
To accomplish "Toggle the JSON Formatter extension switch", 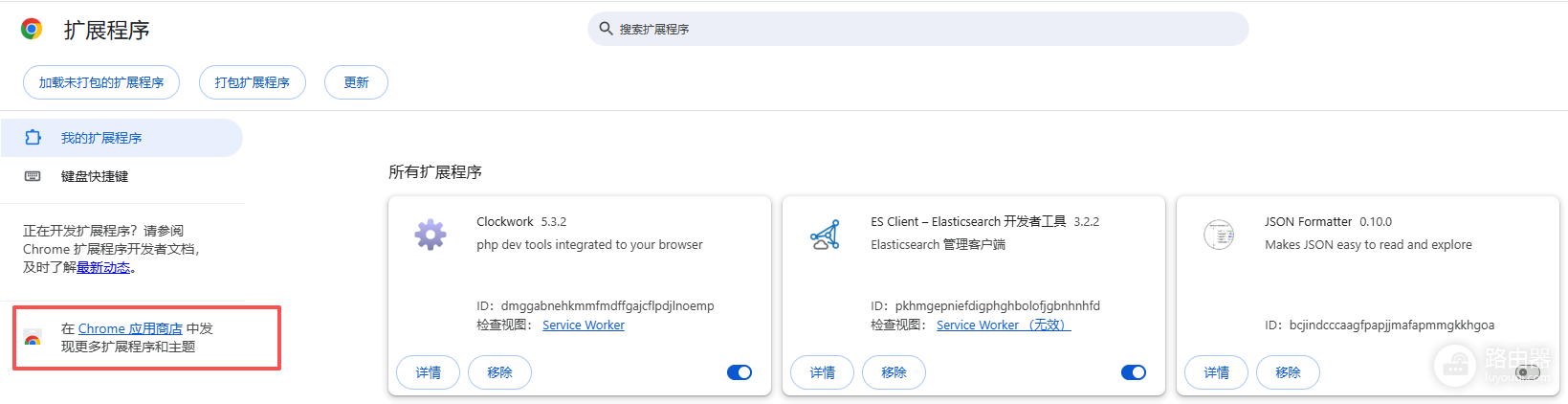I will coord(1528,372).
